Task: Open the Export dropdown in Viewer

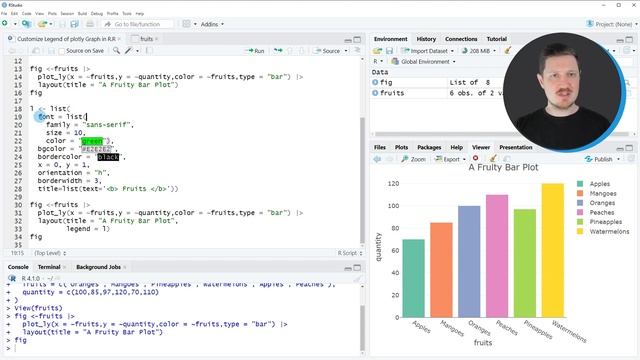Action: click(450, 159)
